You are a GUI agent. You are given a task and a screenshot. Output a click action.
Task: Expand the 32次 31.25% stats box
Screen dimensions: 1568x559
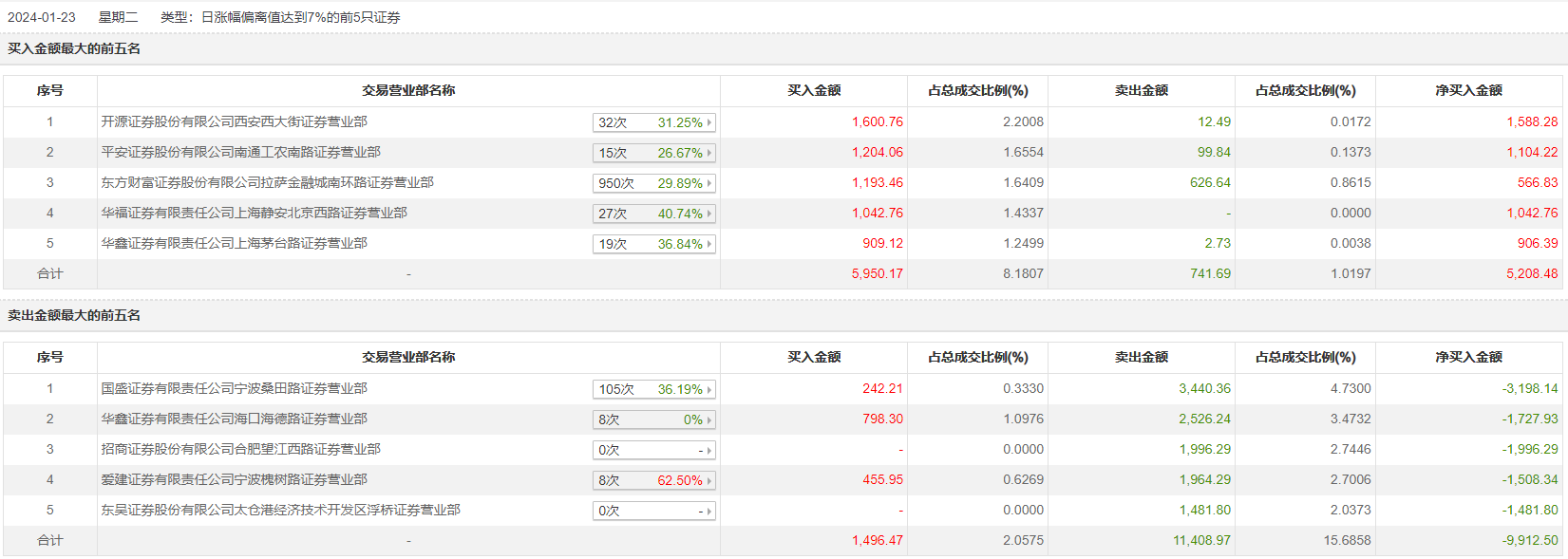[x=653, y=122]
